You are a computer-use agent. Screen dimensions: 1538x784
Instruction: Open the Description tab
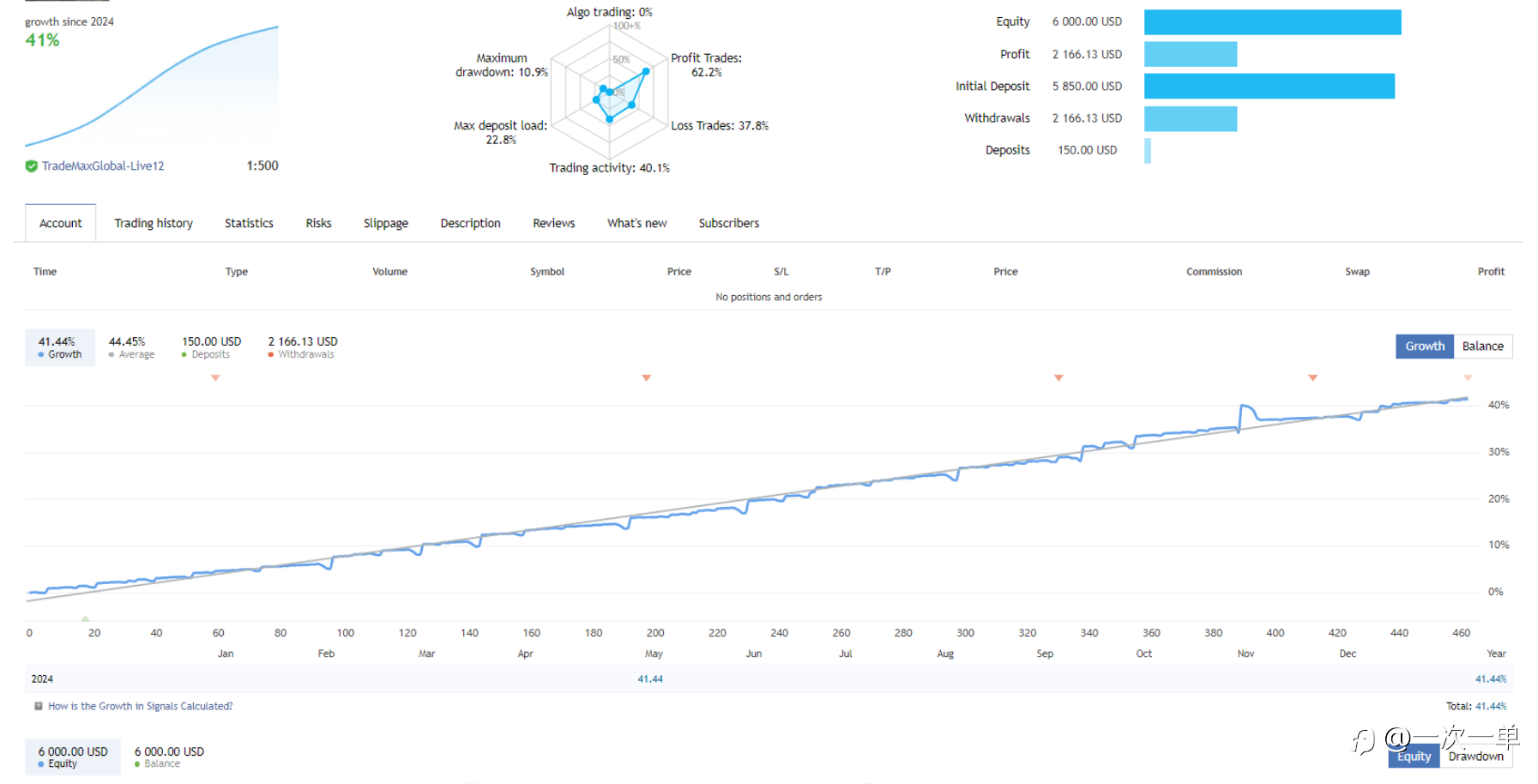coord(470,223)
